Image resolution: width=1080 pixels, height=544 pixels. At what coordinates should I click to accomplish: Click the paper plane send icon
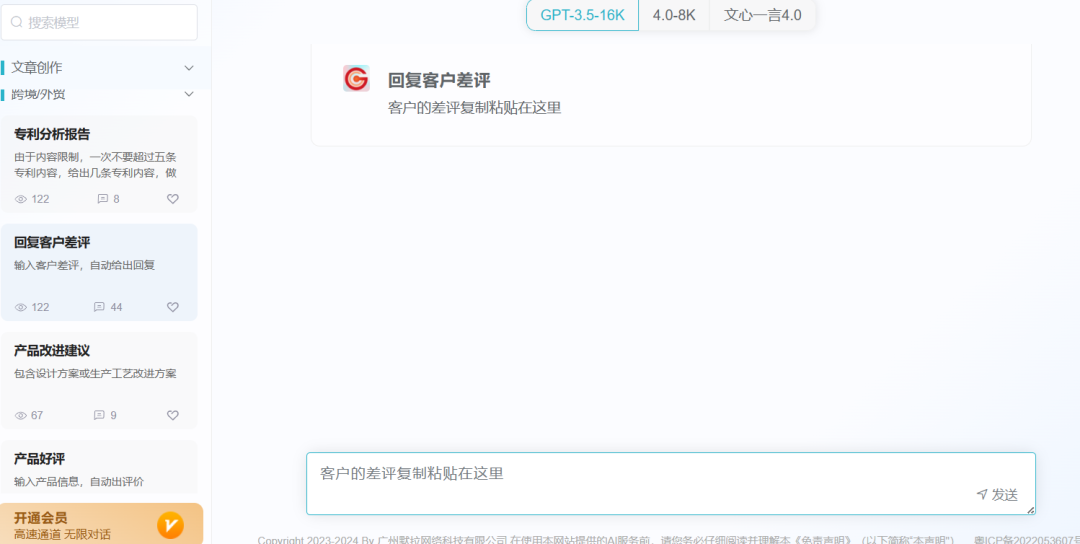click(982, 494)
